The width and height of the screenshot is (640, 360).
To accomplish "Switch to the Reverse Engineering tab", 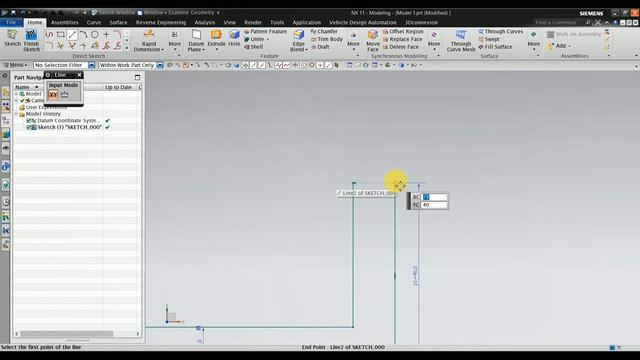I will (161, 22).
